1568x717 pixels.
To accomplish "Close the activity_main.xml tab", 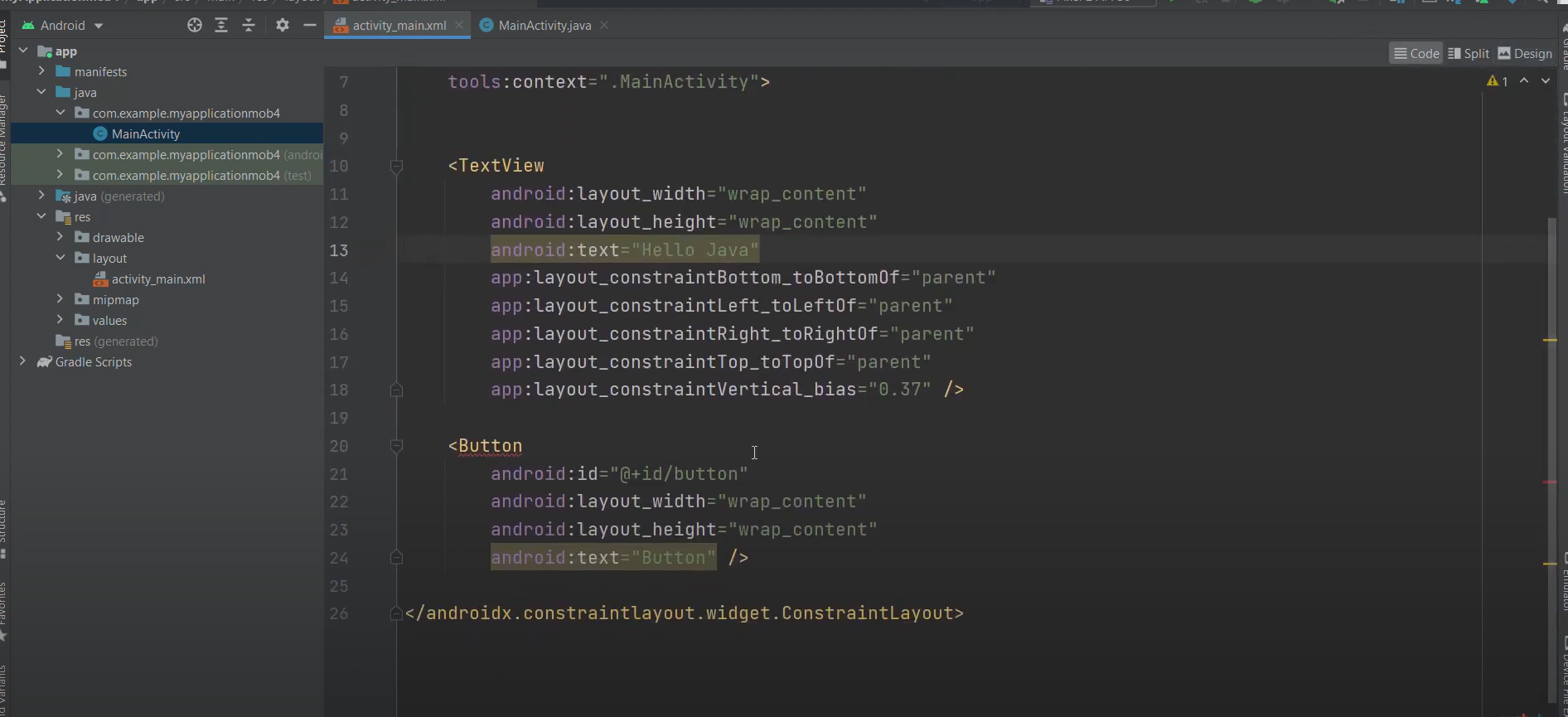I will click(x=459, y=26).
